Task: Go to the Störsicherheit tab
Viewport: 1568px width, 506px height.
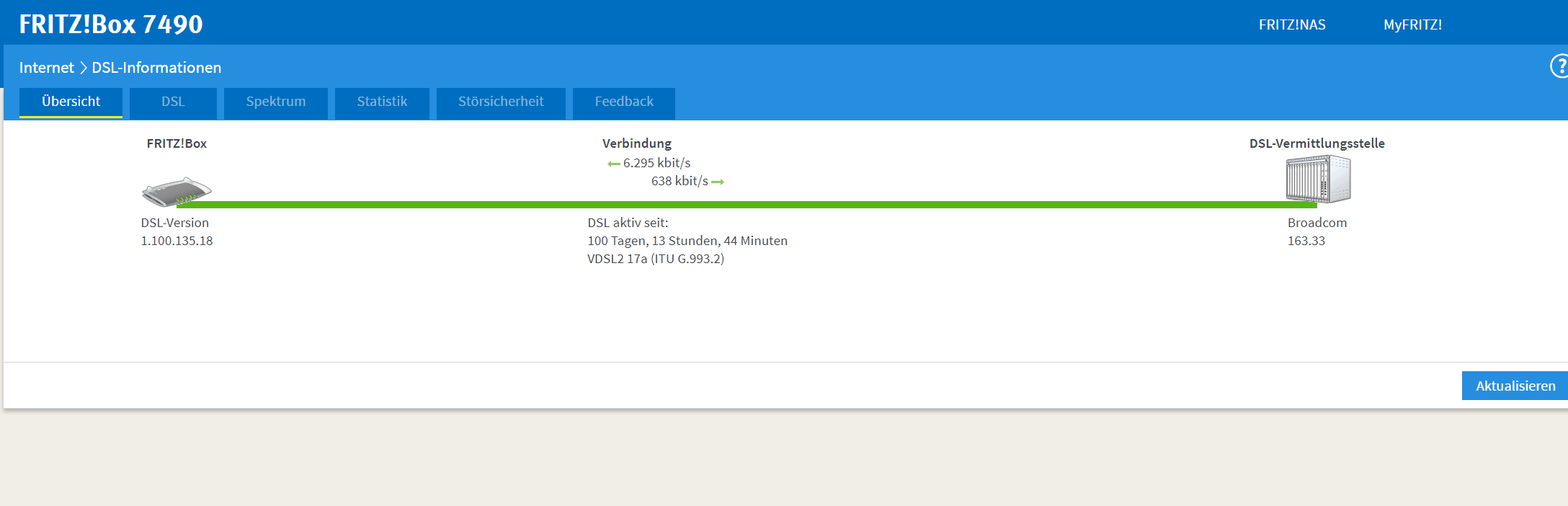Action: click(x=501, y=102)
